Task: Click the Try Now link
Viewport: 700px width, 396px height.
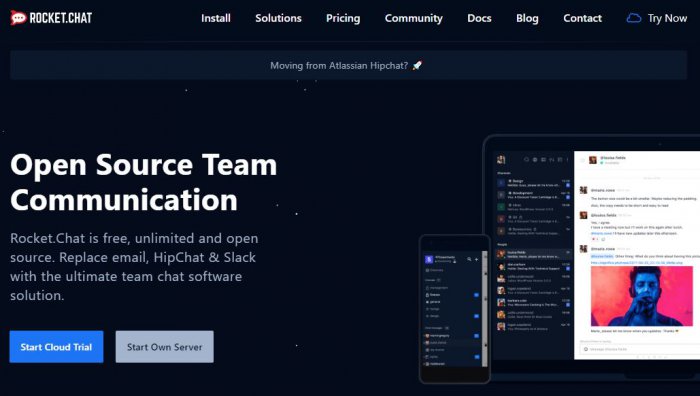Action: pos(667,18)
